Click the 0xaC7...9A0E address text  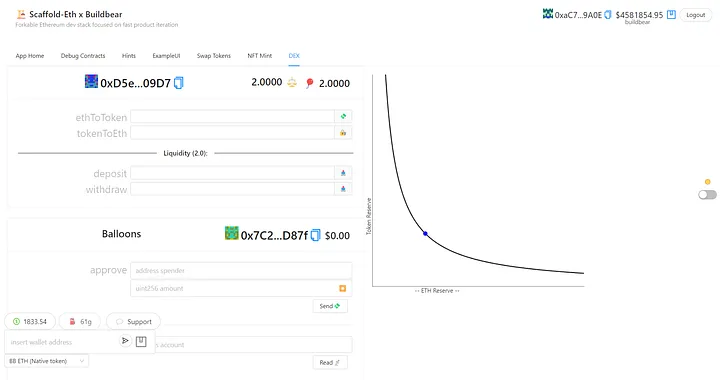point(578,15)
